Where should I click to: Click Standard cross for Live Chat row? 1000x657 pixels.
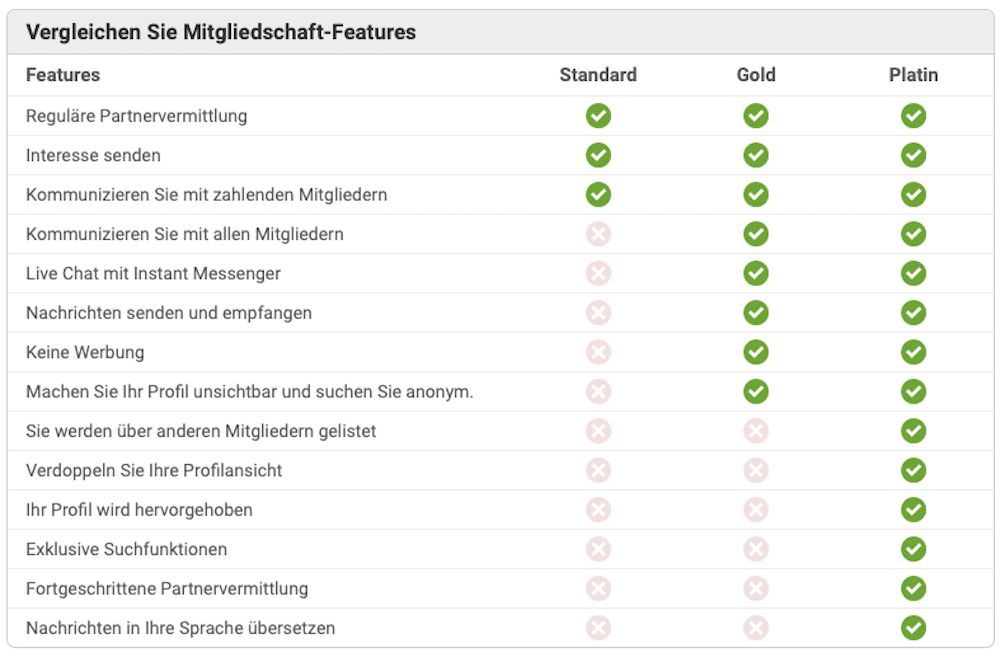click(598, 274)
